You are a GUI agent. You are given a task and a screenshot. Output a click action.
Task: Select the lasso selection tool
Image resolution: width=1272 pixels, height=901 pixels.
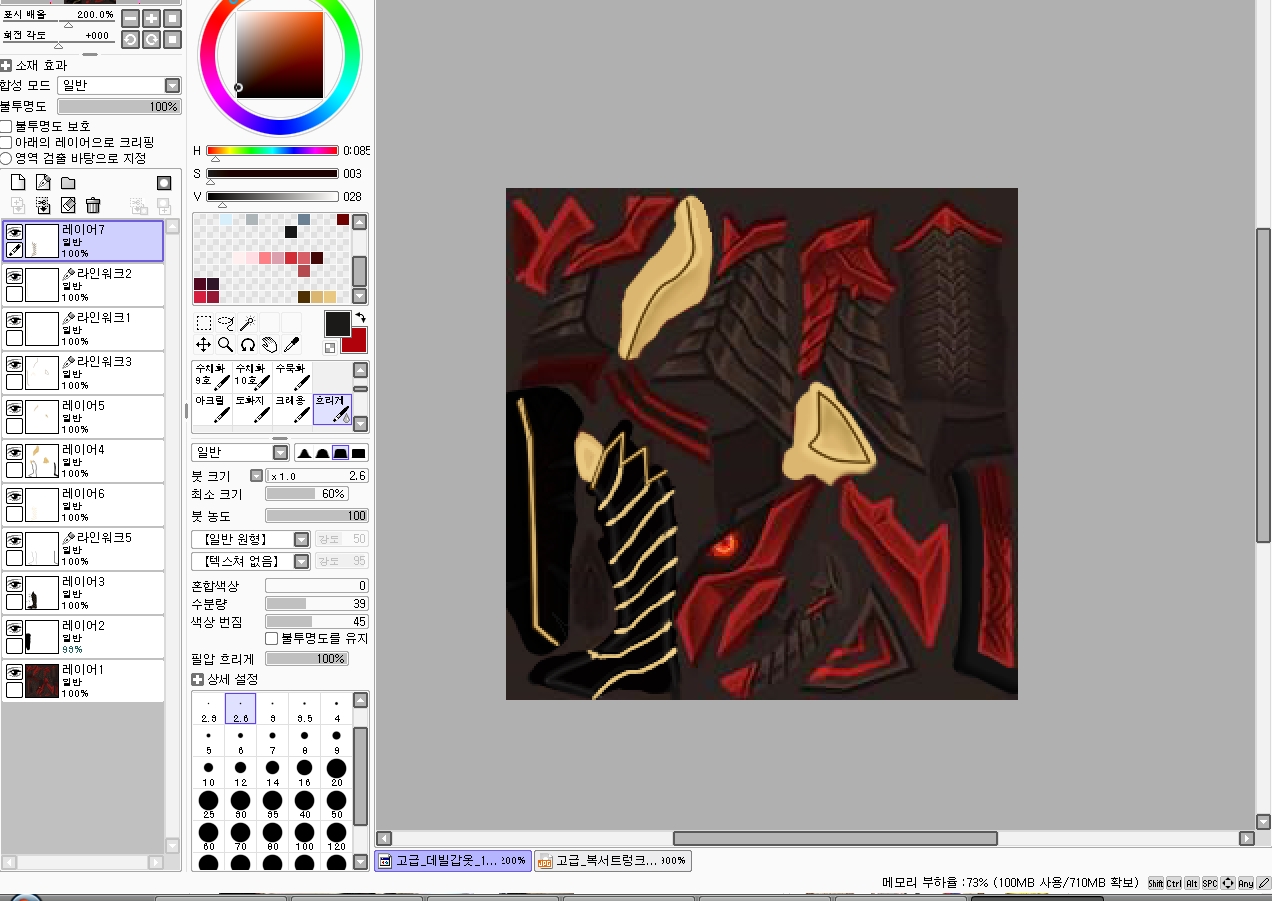225,322
